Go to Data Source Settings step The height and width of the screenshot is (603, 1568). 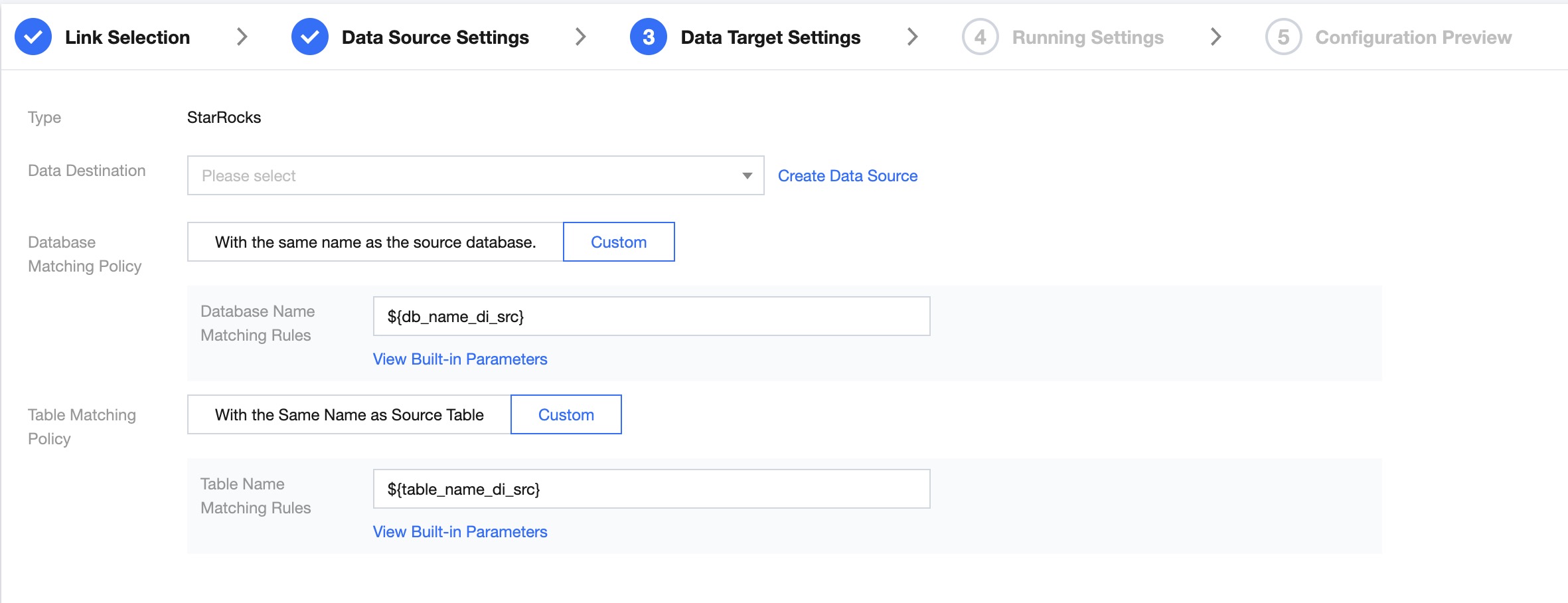coord(435,37)
